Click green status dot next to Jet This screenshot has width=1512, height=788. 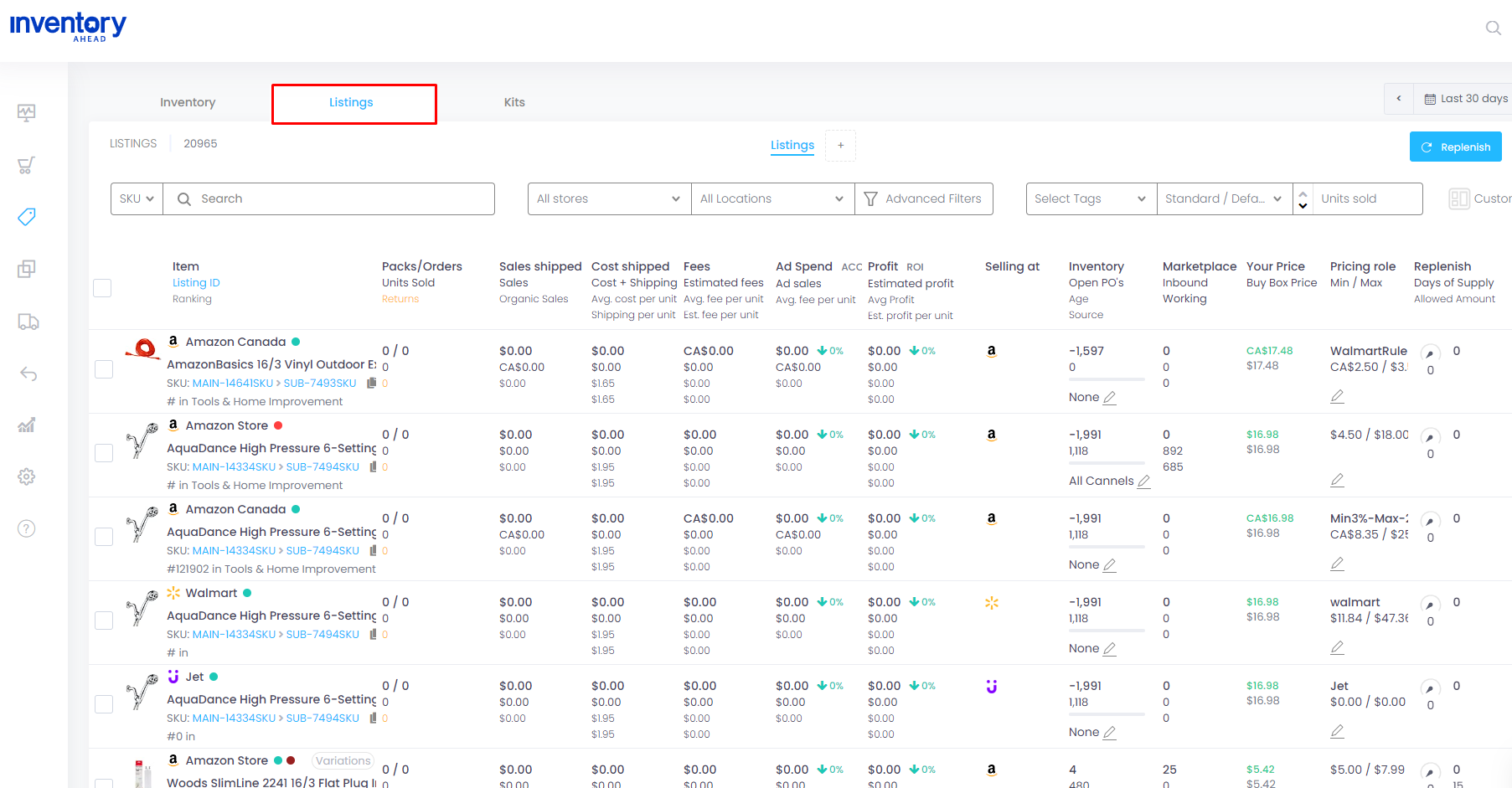click(214, 677)
